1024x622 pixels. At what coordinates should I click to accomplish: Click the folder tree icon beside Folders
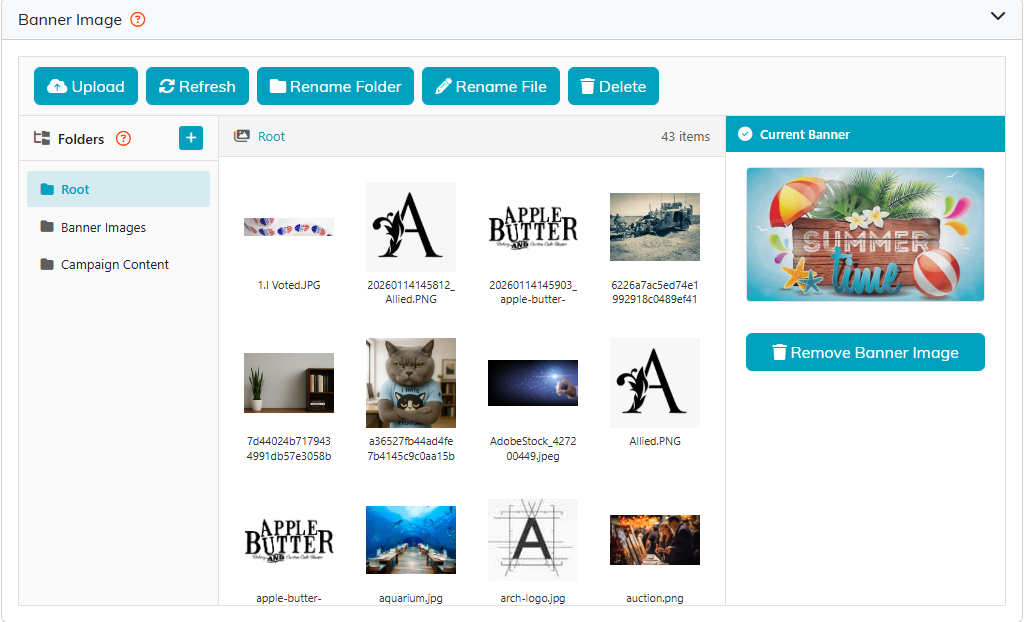(42, 138)
